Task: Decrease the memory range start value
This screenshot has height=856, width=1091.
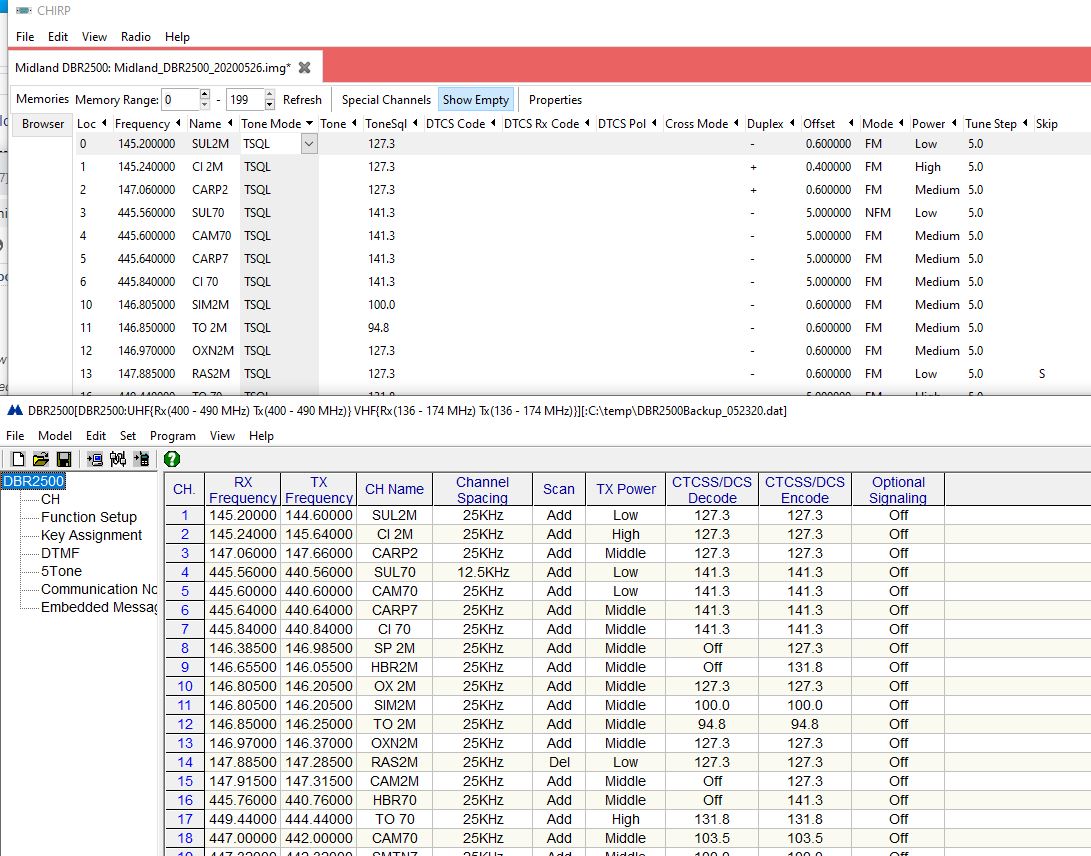Action: (205, 104)
